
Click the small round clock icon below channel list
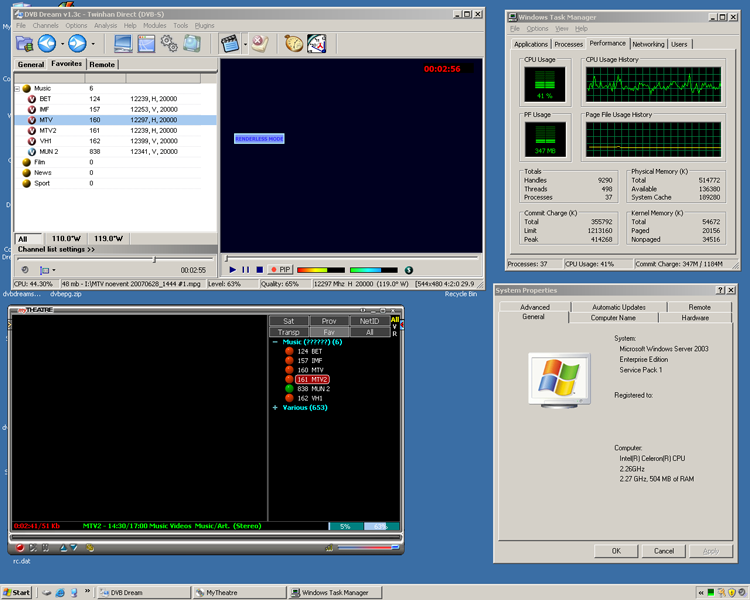tap(25, 270)
